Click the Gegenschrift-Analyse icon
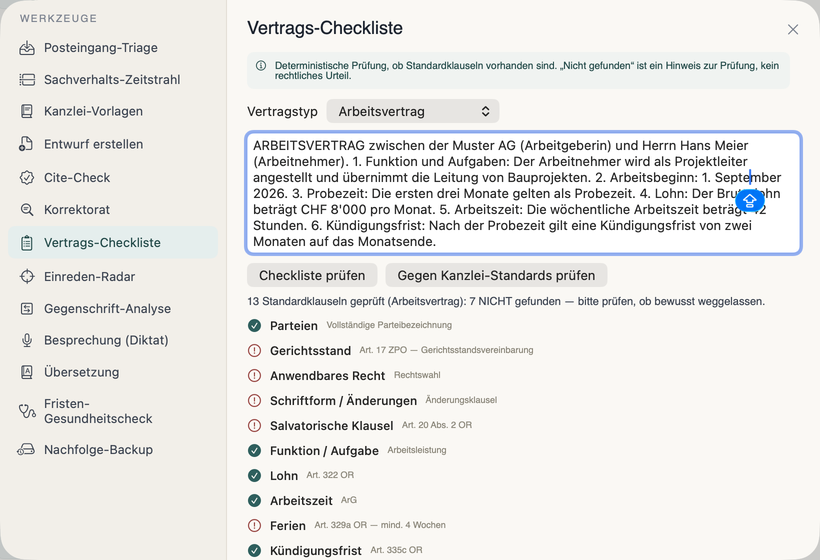The height and width of the screenshot is (560, 820). [x=27, y=308]
